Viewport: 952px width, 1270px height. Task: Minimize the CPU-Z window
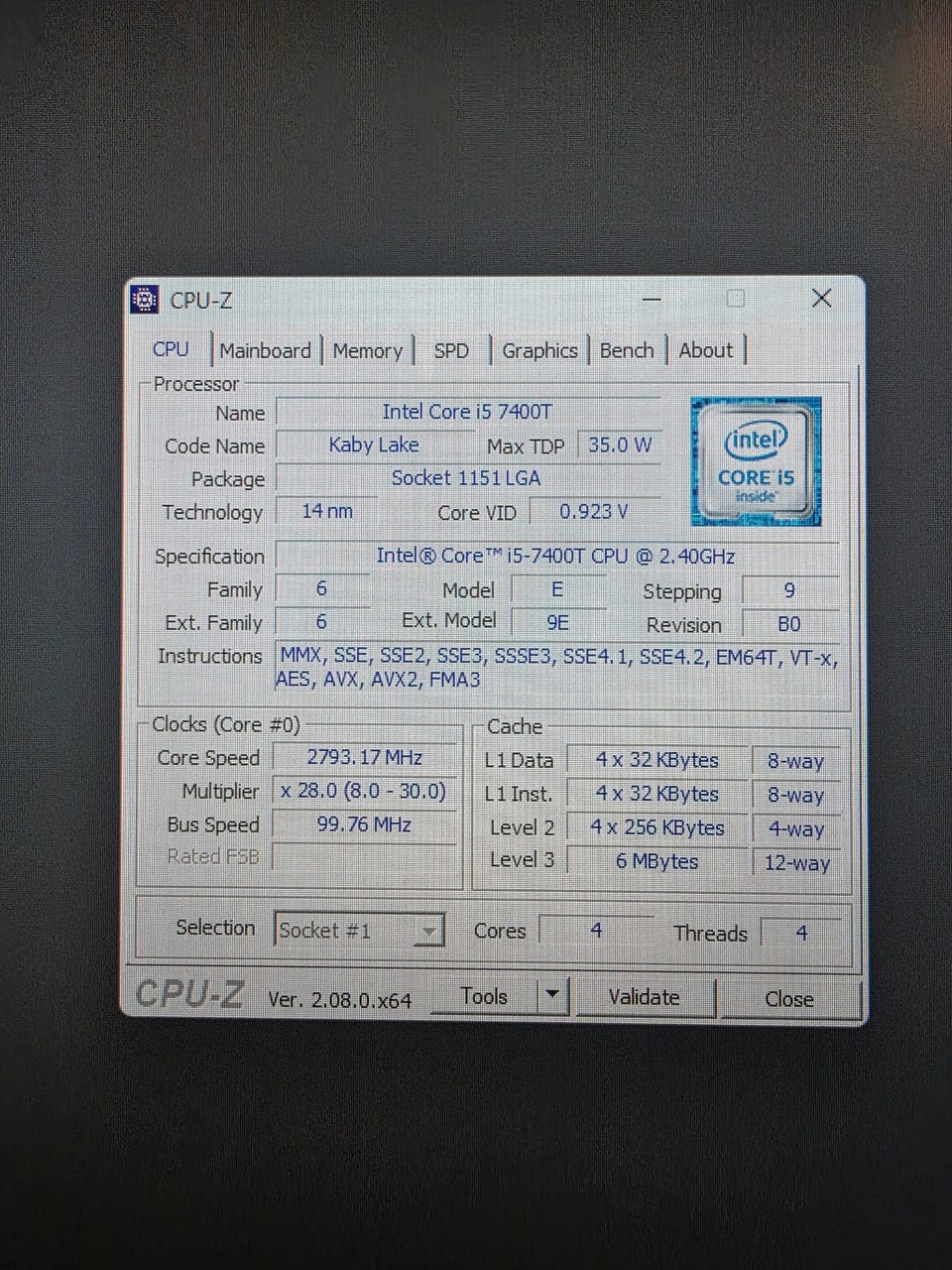[x=652, y=299]
